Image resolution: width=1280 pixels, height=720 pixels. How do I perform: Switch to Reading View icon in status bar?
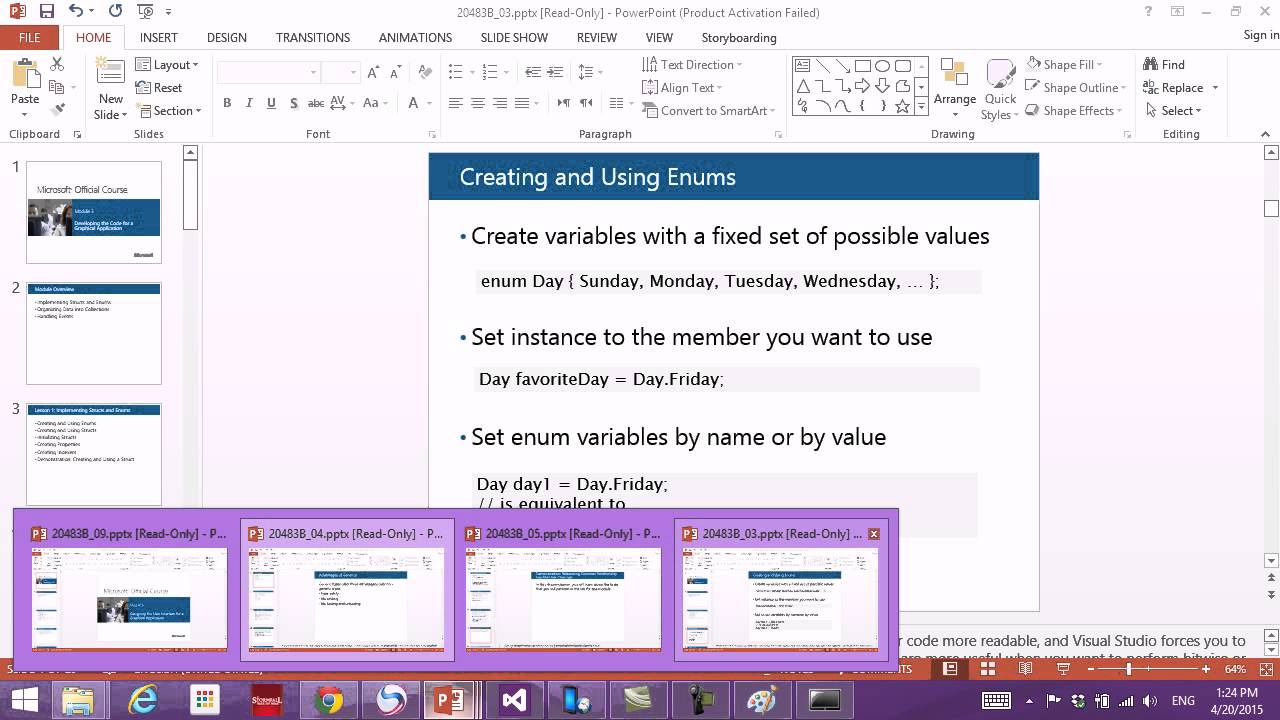tap(1023, 669)
